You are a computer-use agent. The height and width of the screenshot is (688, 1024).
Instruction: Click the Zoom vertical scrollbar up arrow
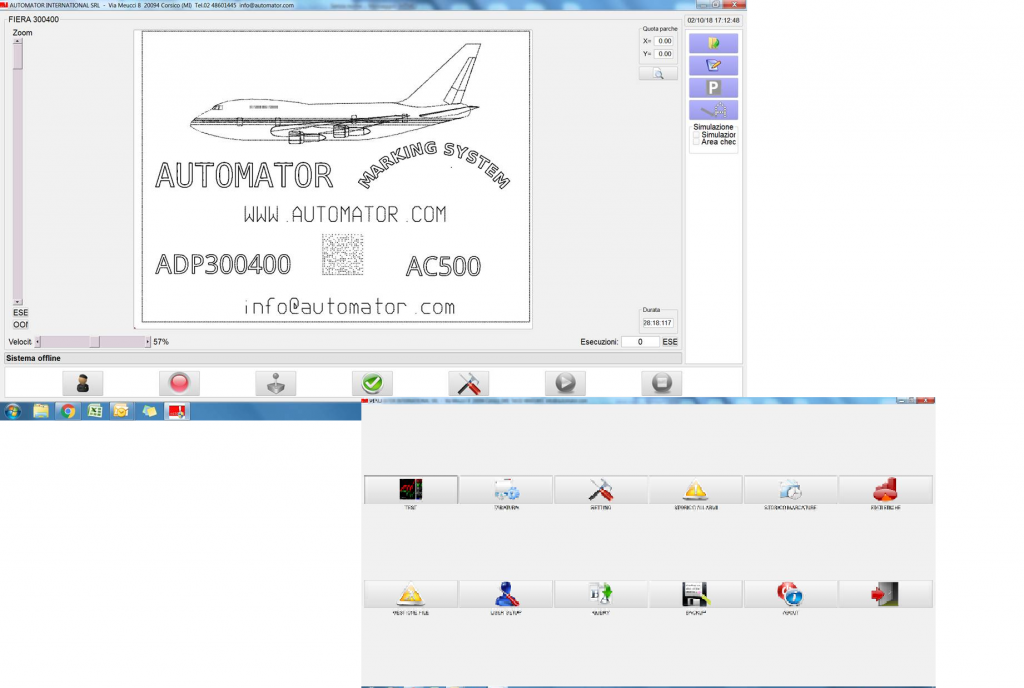tap(17, 41)
